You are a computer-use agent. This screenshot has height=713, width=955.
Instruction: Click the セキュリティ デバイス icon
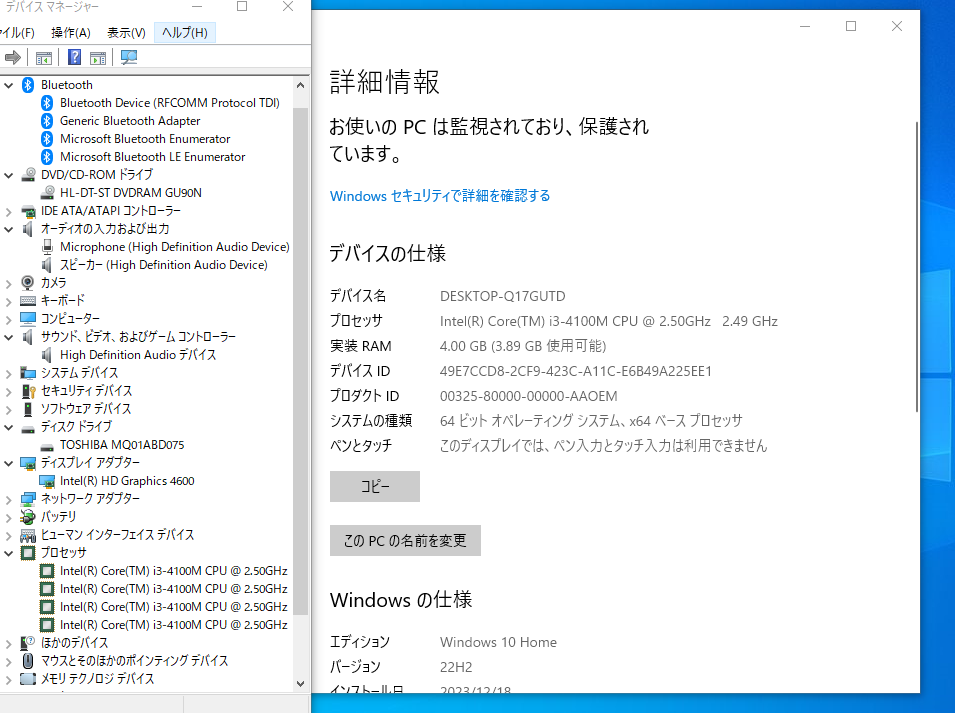coord(28,391)
